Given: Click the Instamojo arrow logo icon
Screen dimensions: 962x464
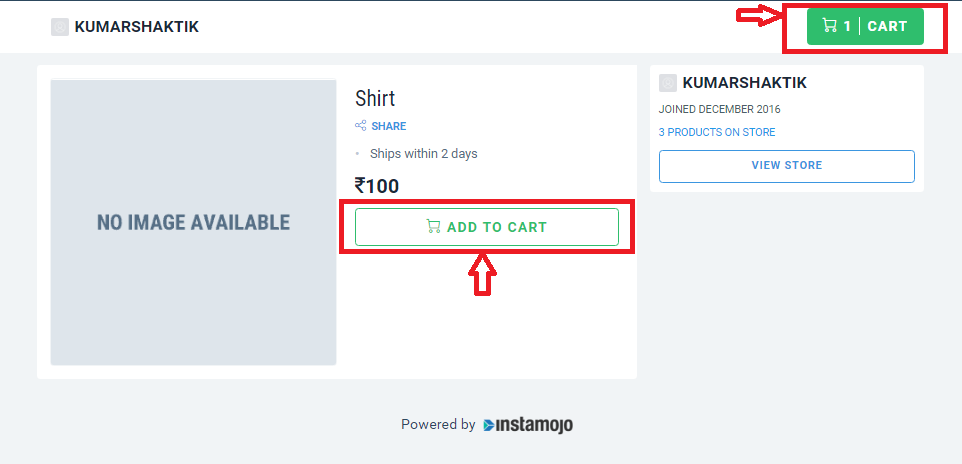Looking at the screenshot, I should (489, 425).
